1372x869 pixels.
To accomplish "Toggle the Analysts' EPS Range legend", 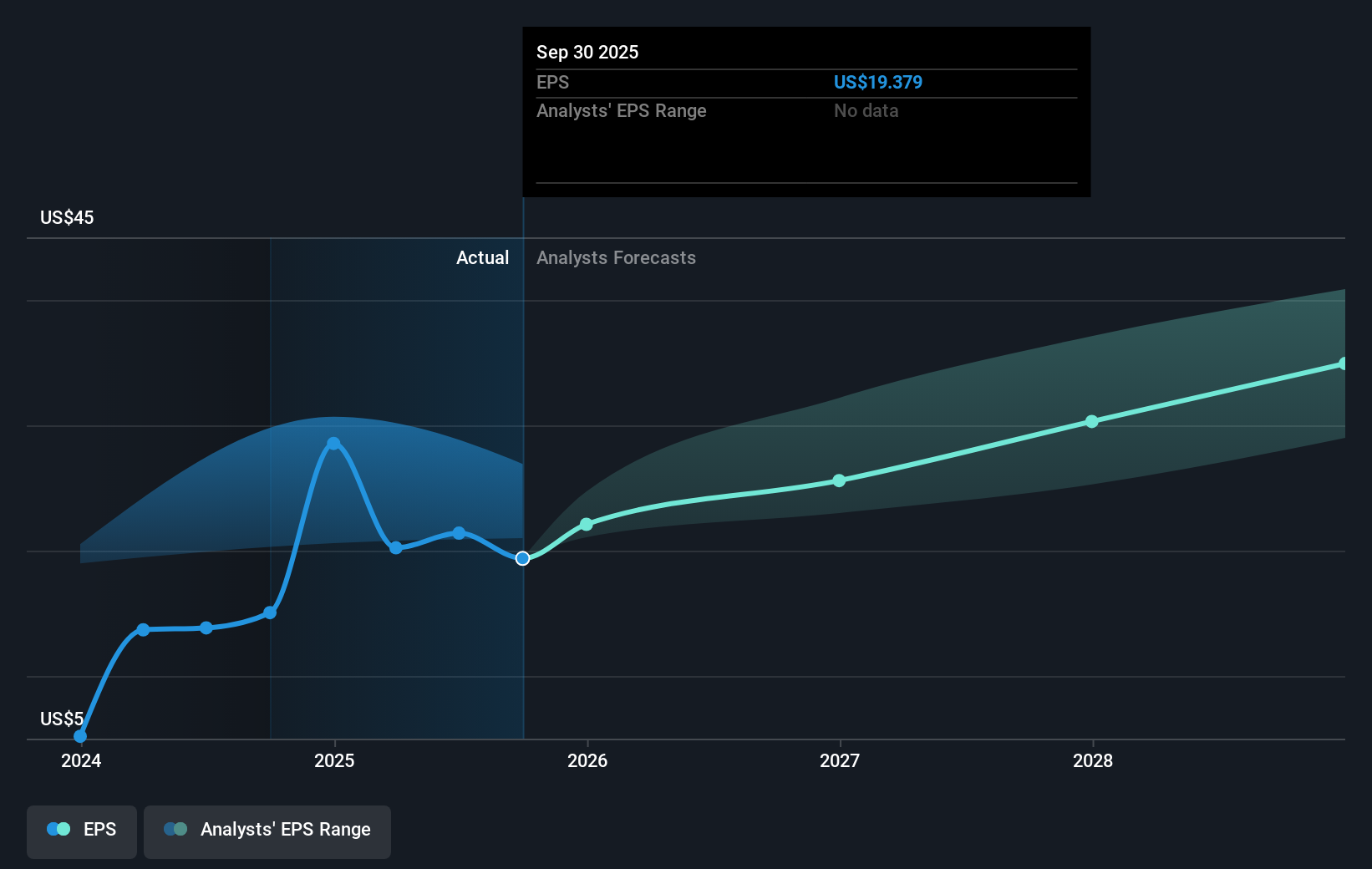I will pyautogui.click(x=267, y=831).
